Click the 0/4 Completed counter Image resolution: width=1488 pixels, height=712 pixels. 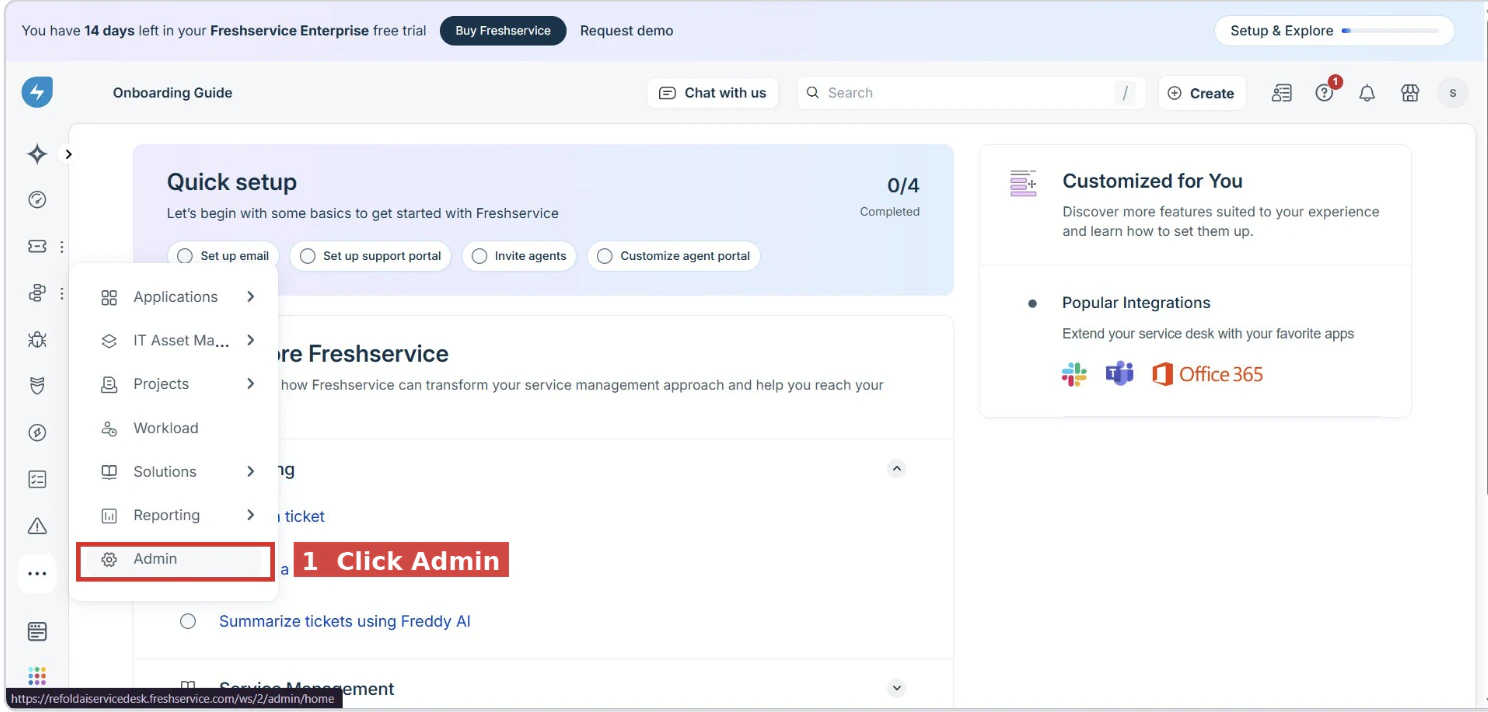(x=890, y=196)
